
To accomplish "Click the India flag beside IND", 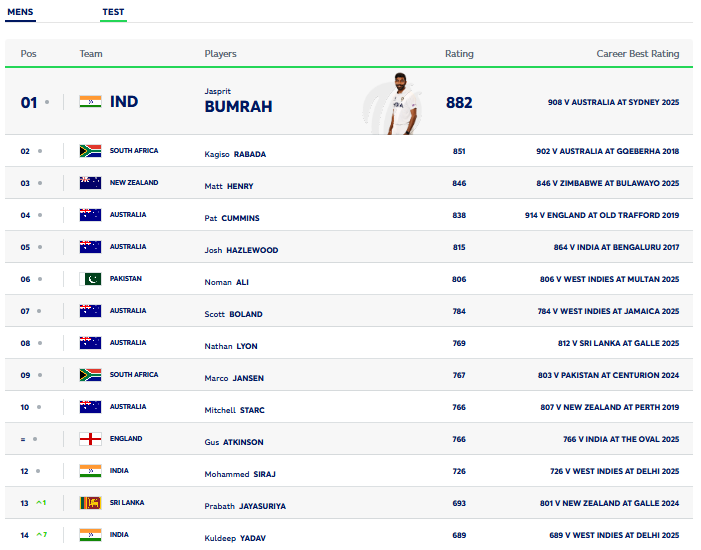I will coord(90,102).
